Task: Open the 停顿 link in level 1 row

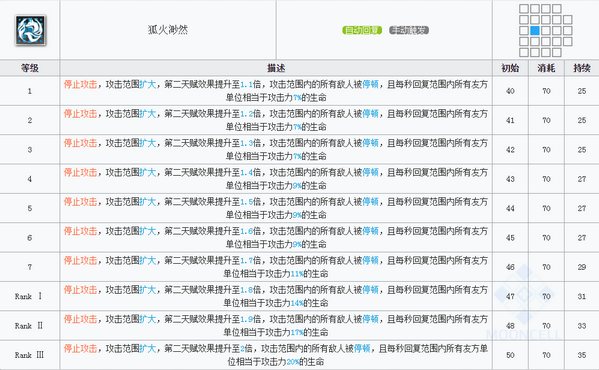Action: pos(370,84)
